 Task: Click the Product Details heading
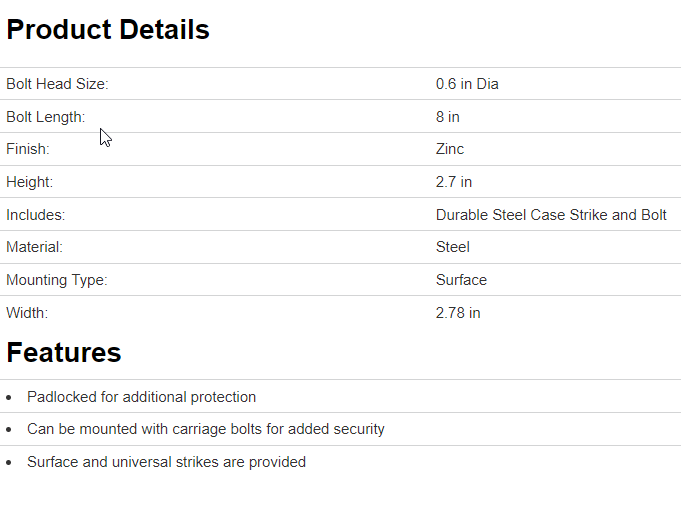pos(108,30)
